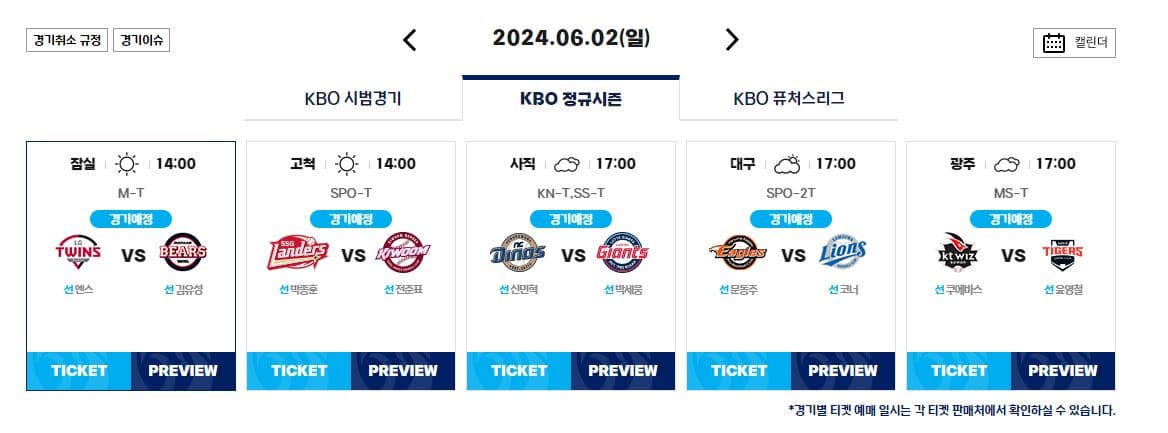Select the Hanwha Eagles logo
The image size is (1168, 433).
[x=738, y=253]
